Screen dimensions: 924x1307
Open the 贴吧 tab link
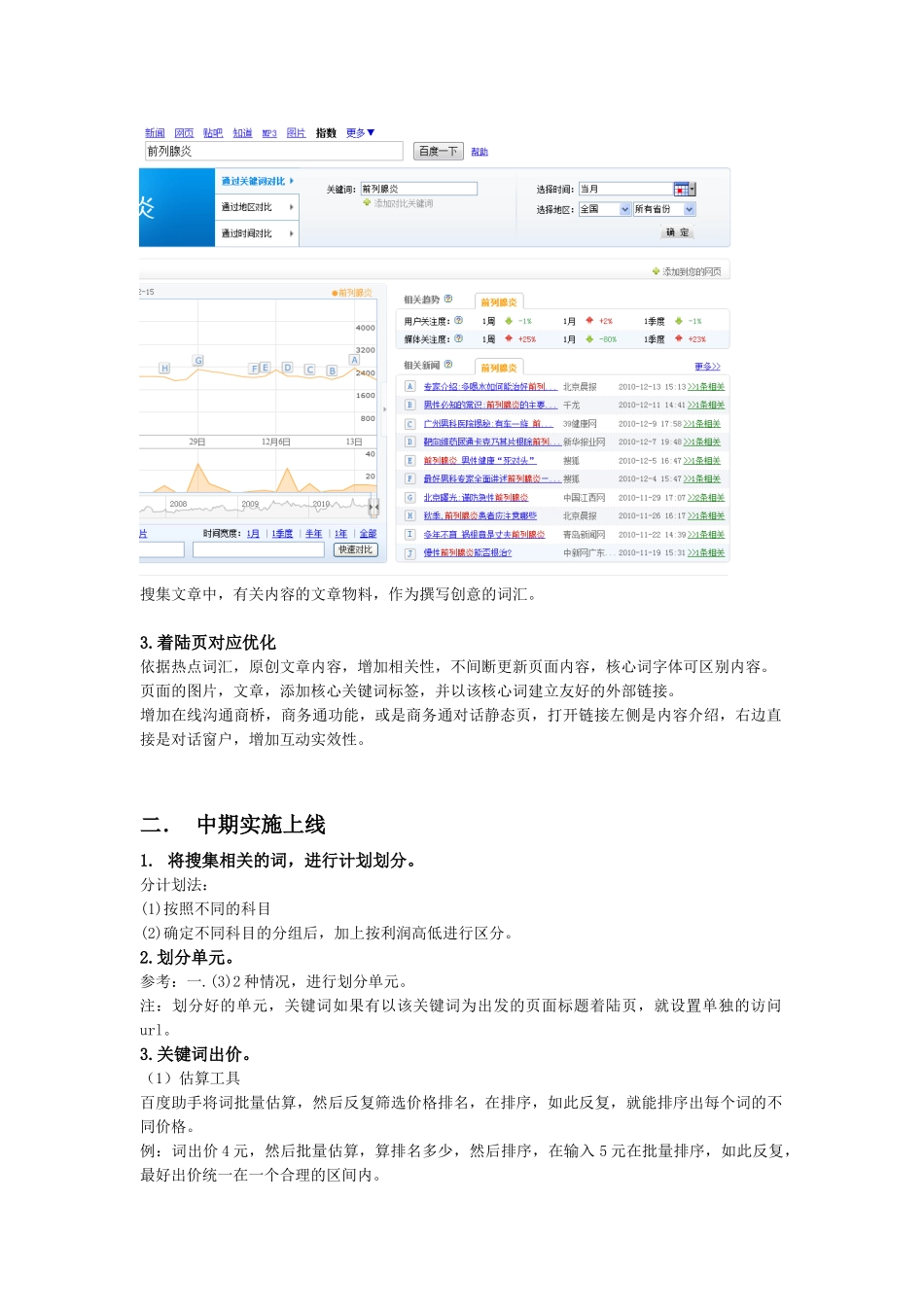213,133
